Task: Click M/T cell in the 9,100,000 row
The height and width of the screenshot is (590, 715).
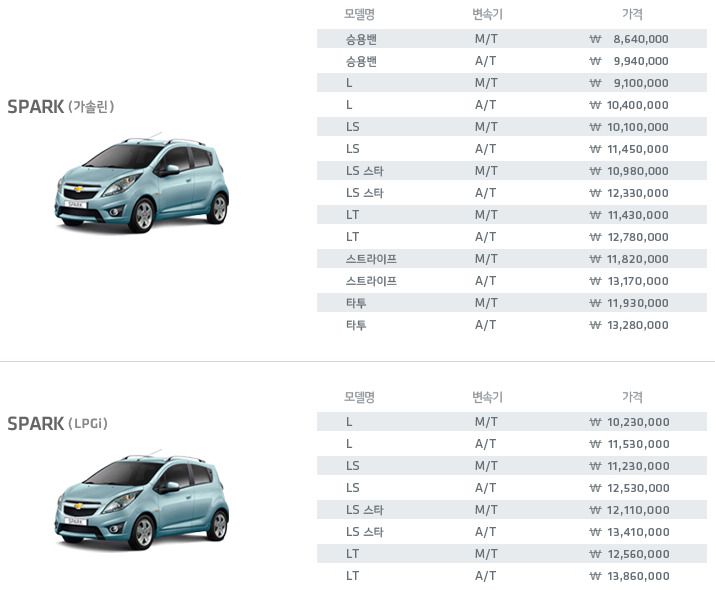Action: point(486,83)
